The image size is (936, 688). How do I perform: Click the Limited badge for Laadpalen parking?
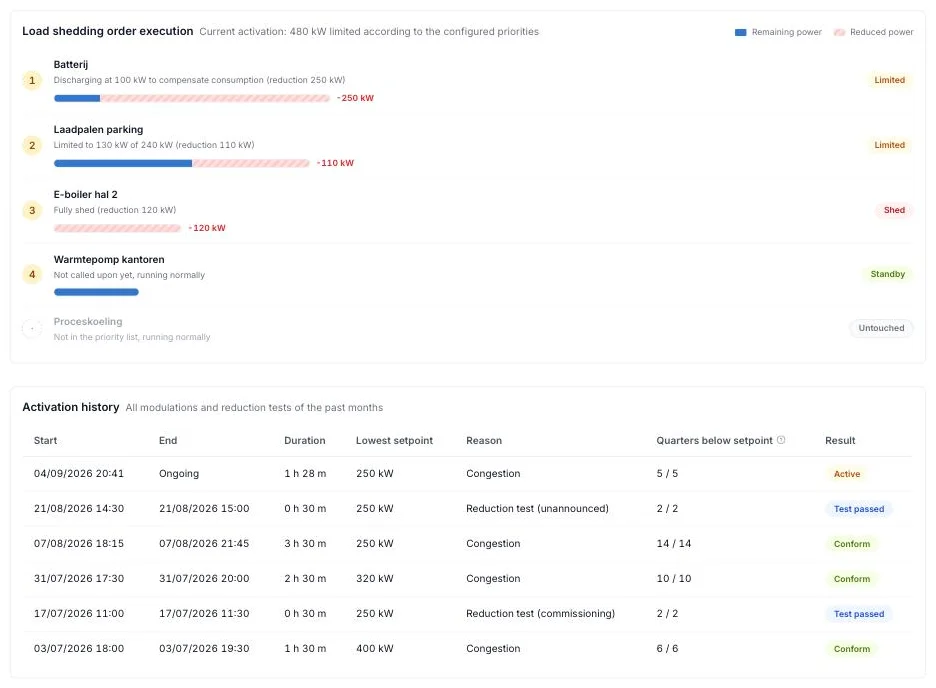[x=889, y=145]
